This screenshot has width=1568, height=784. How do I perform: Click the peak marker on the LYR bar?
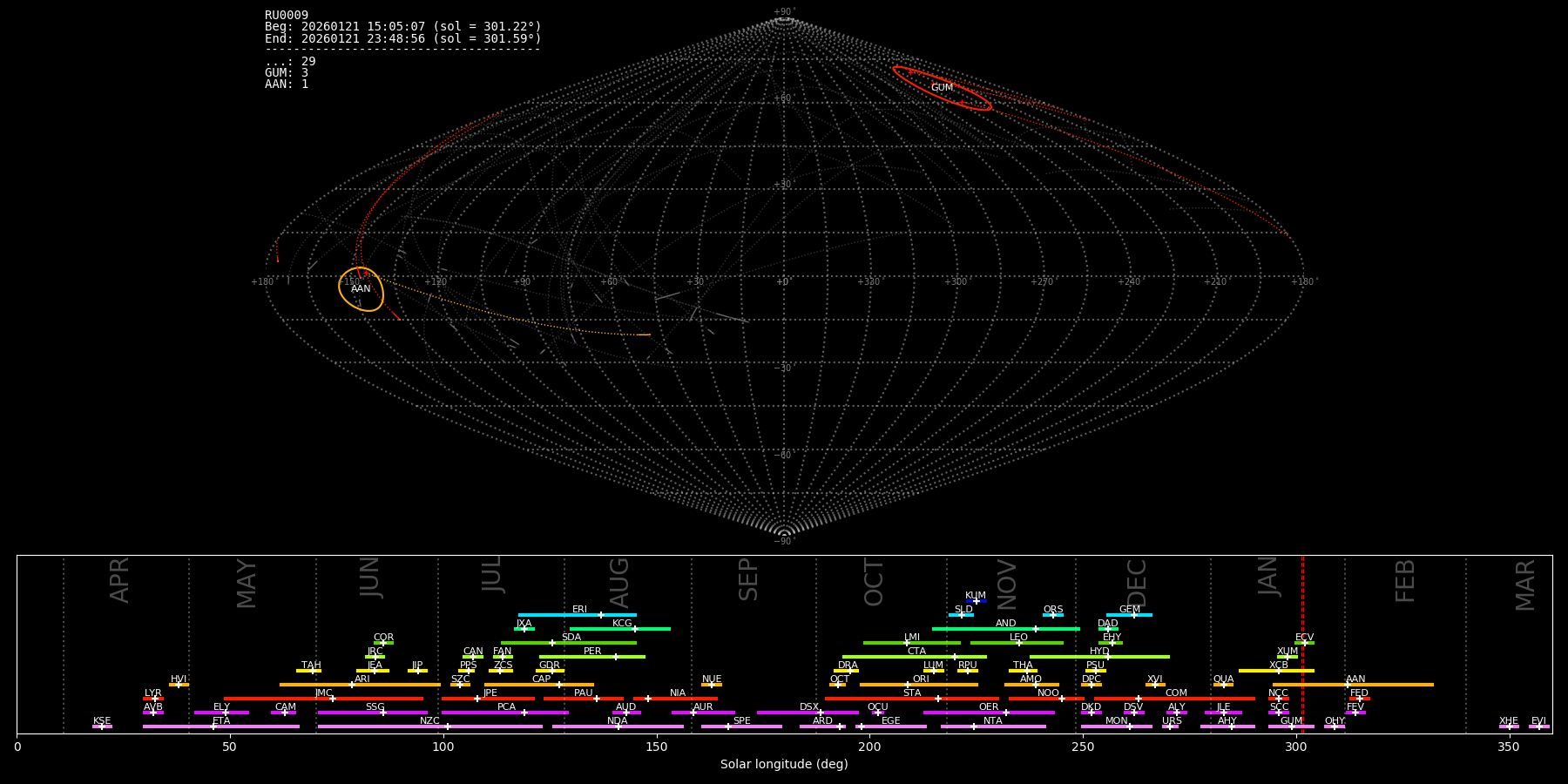pos(155,699)
